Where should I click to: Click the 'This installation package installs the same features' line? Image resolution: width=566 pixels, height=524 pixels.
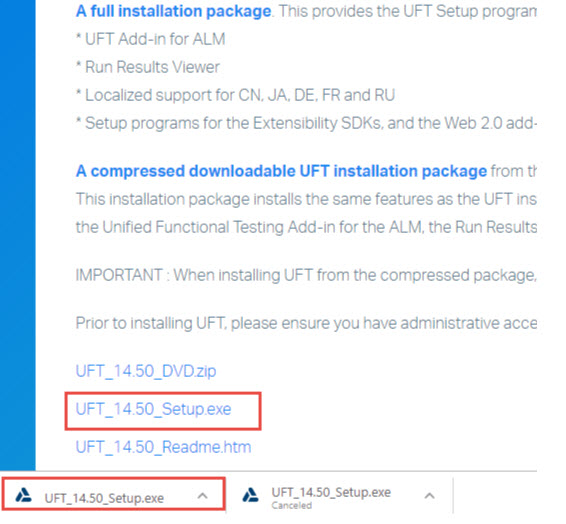[306, 199]
